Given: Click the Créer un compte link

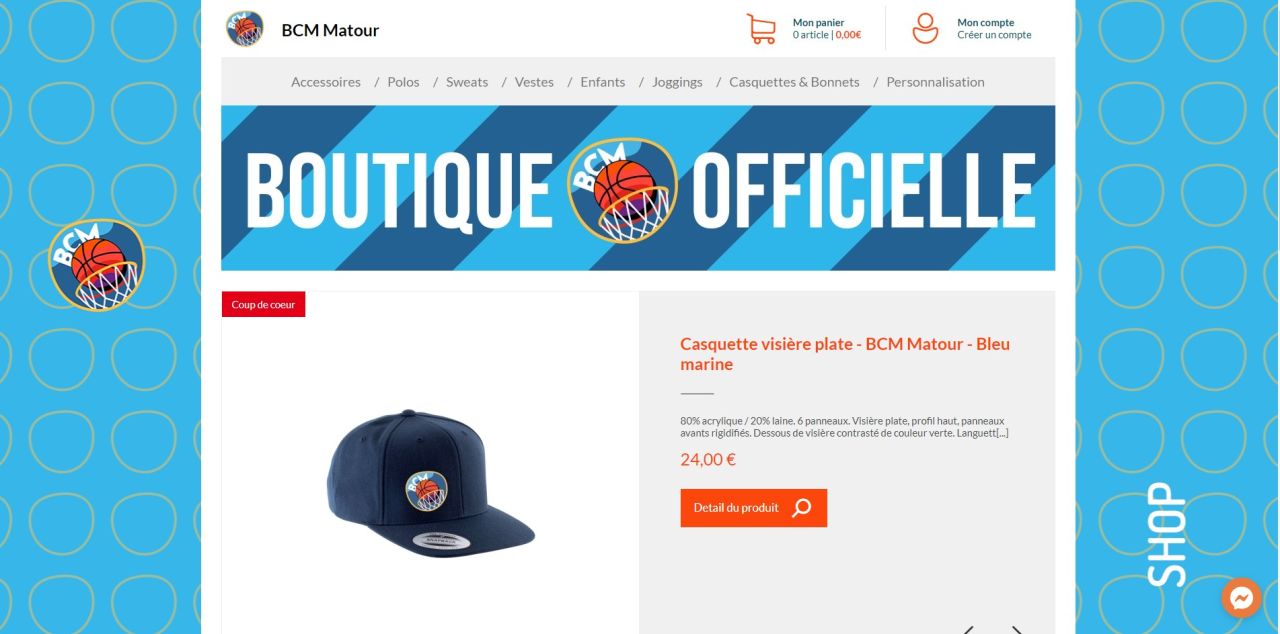Looking at the screenshot, I should pos(994,35).
